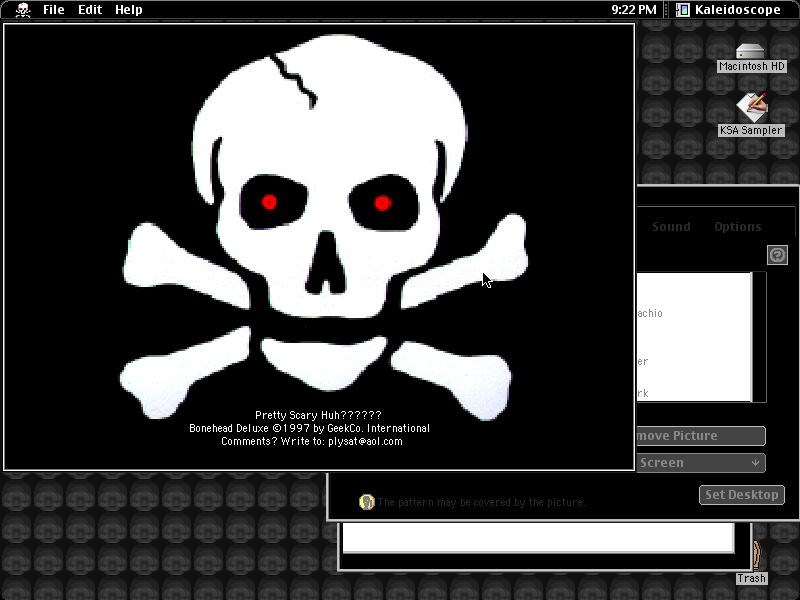Click the "pattern may be covered" note text

coord(481,502)
